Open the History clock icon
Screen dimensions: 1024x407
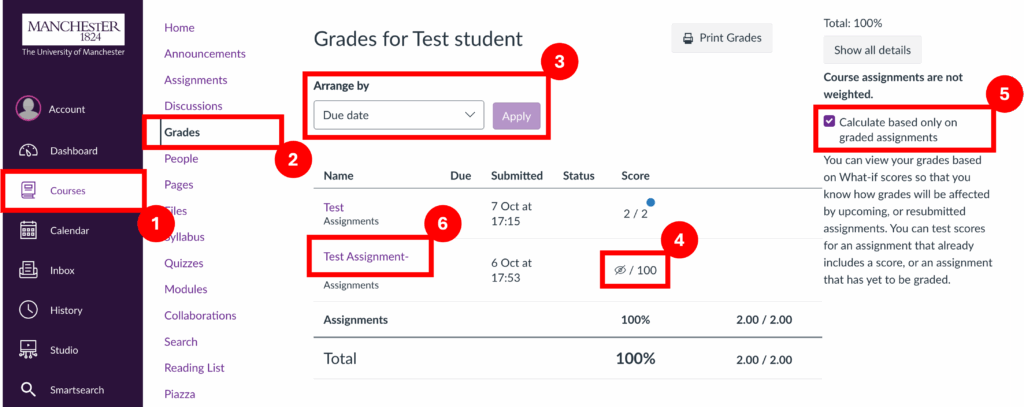point(28,310)
